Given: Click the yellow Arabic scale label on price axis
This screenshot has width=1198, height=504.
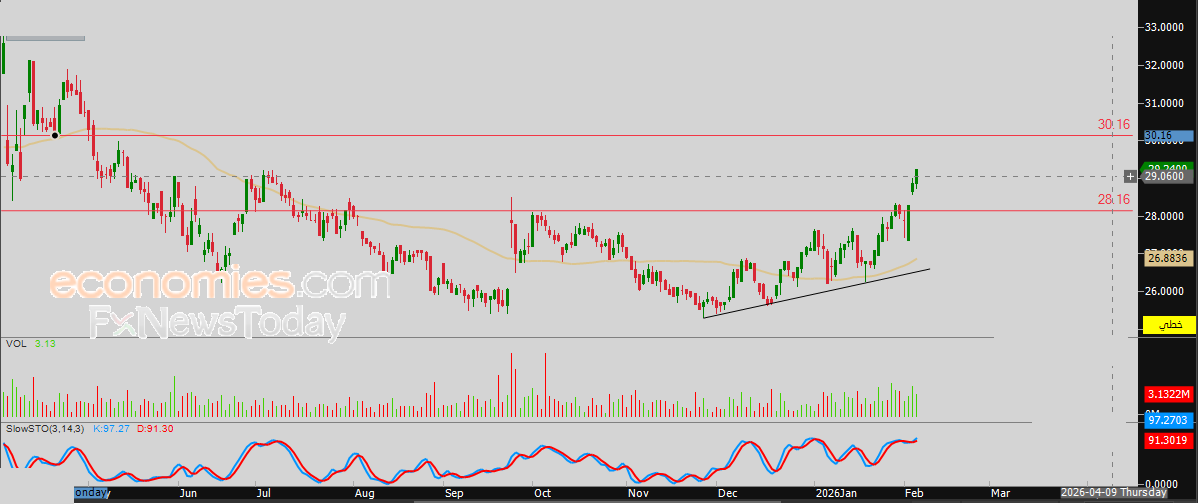Looking at the screenshot, I should tap(1169, 325).
